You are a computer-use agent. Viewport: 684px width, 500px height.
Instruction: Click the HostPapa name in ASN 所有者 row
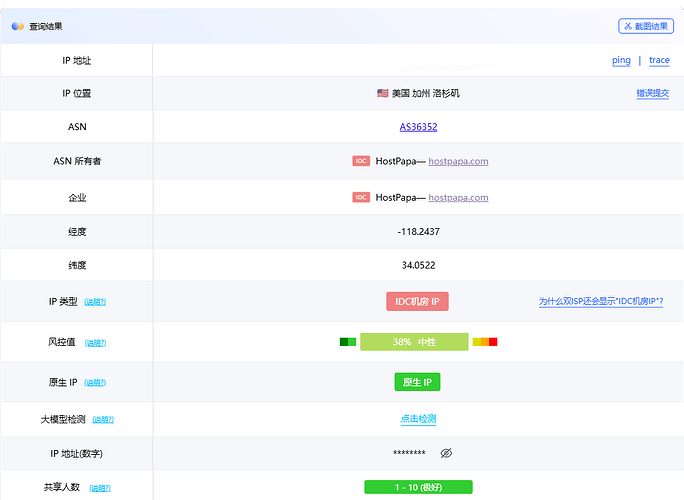(396, 161)
